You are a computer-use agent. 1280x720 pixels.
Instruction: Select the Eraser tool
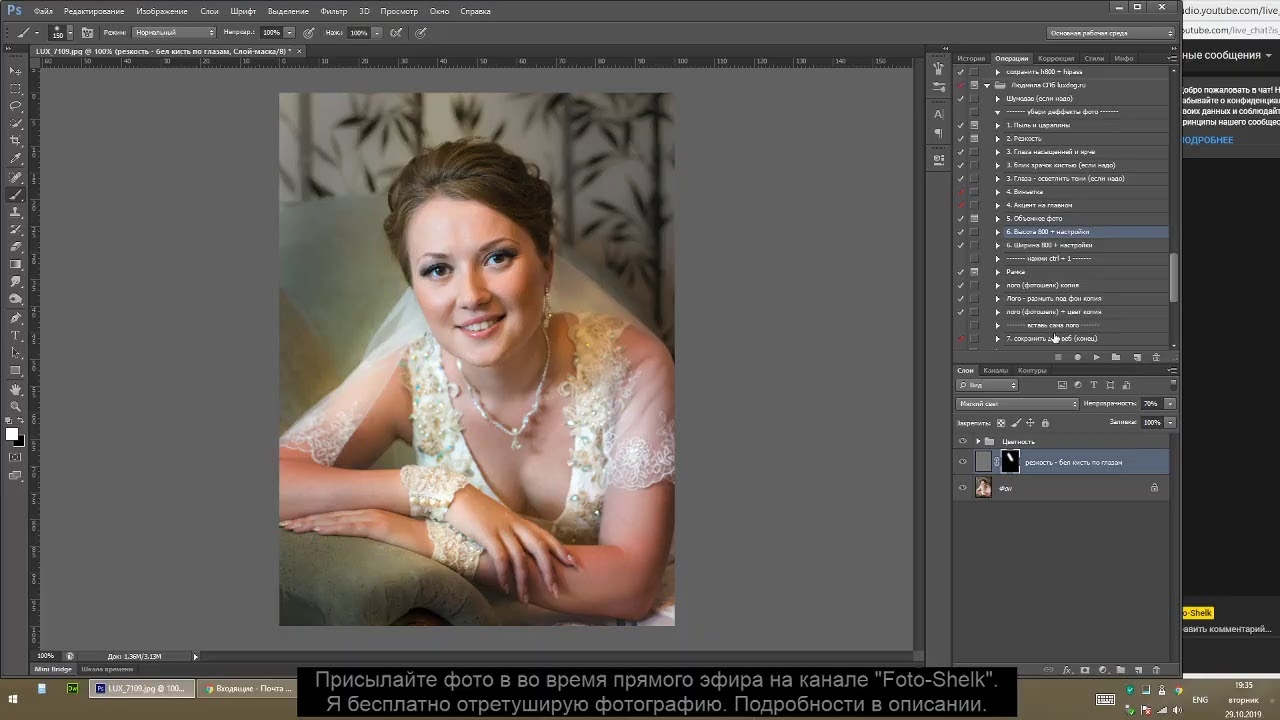click(16, 247)
